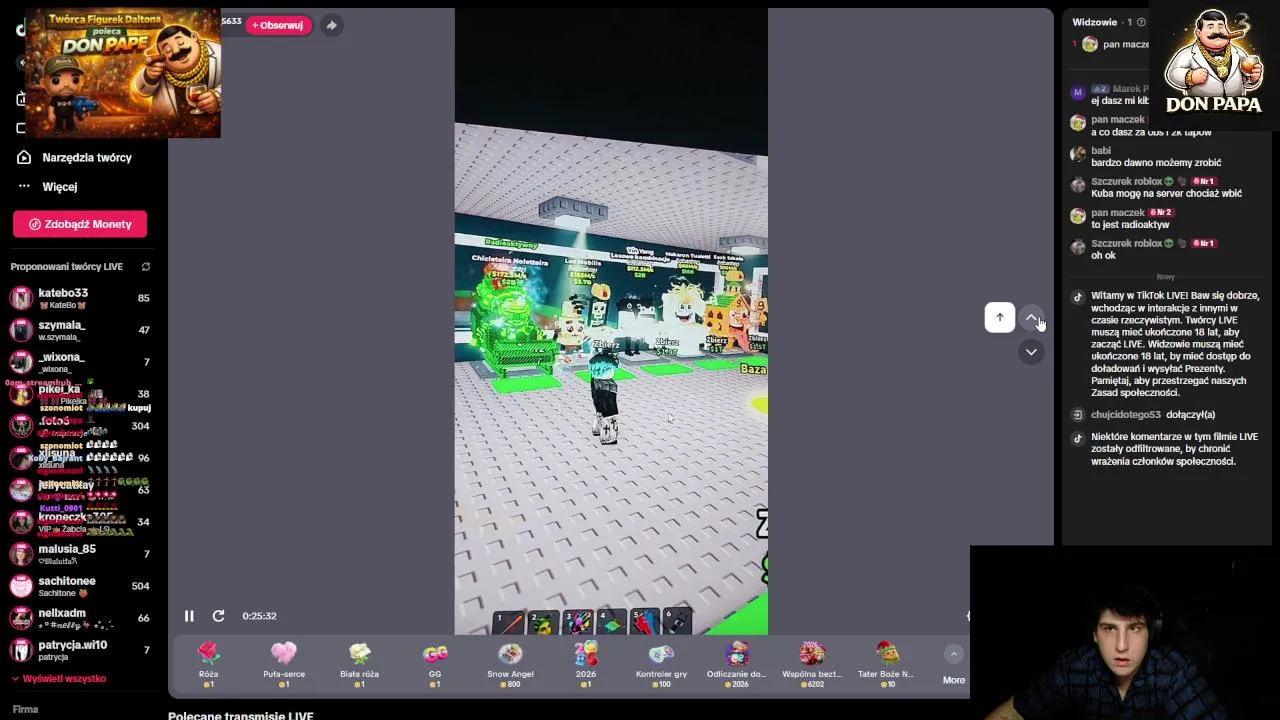Send the Odliczanie do... gift
This screenshot has width=1280, height=720.
(737, 664)
